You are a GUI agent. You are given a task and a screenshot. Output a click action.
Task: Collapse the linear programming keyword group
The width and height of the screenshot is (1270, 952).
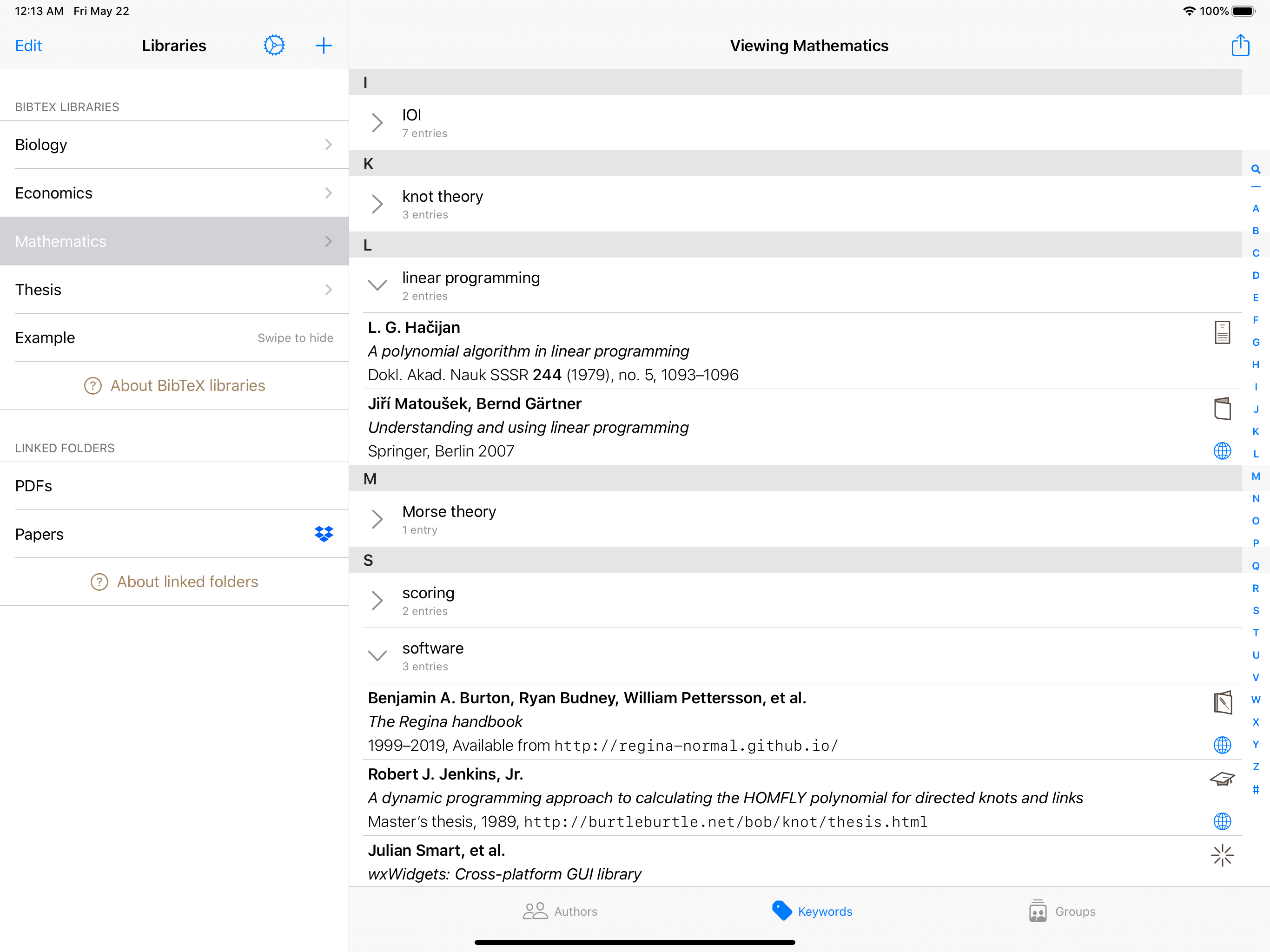click(x=377, y=285)
